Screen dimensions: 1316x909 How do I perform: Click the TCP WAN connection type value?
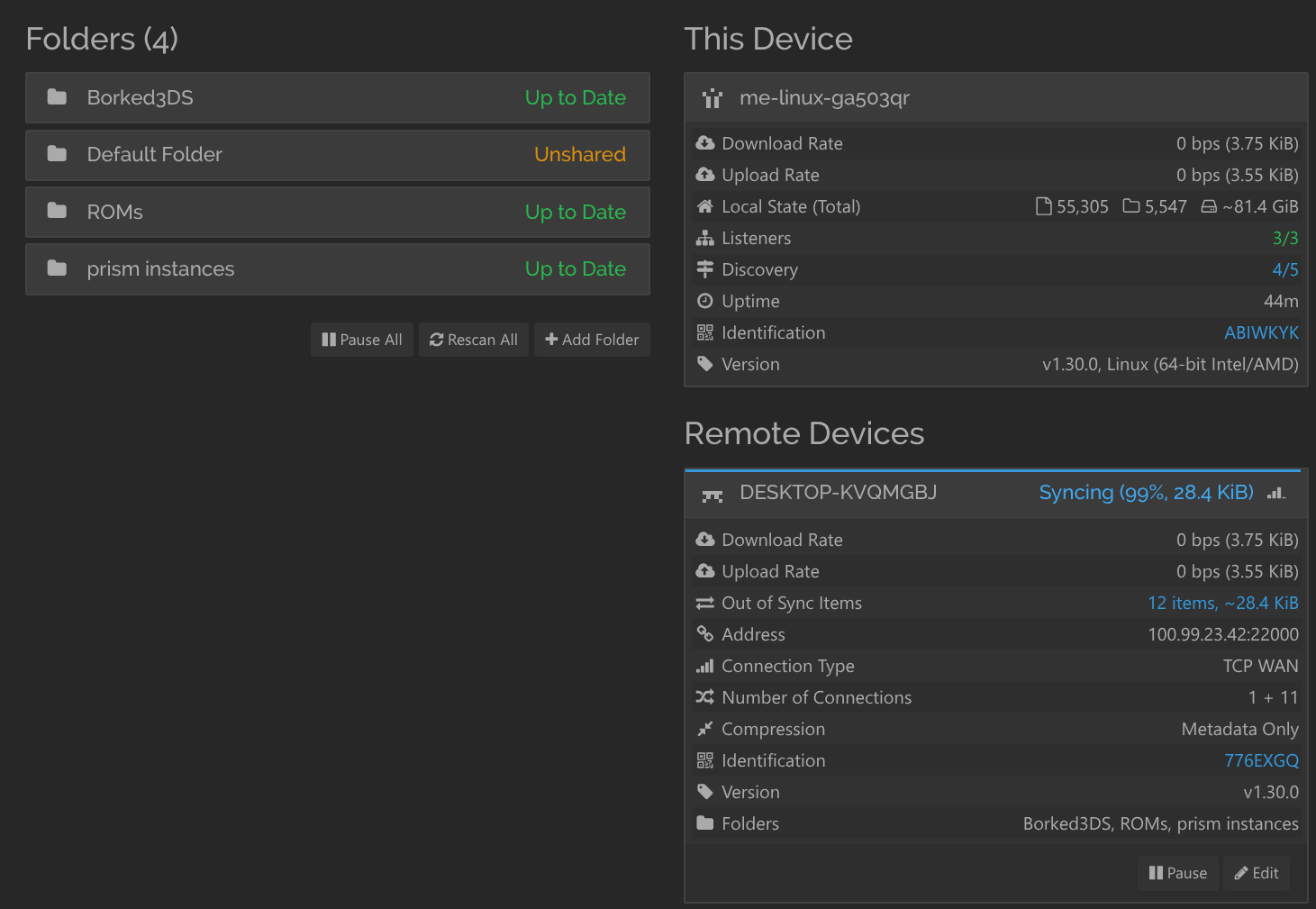[1260, 666]
